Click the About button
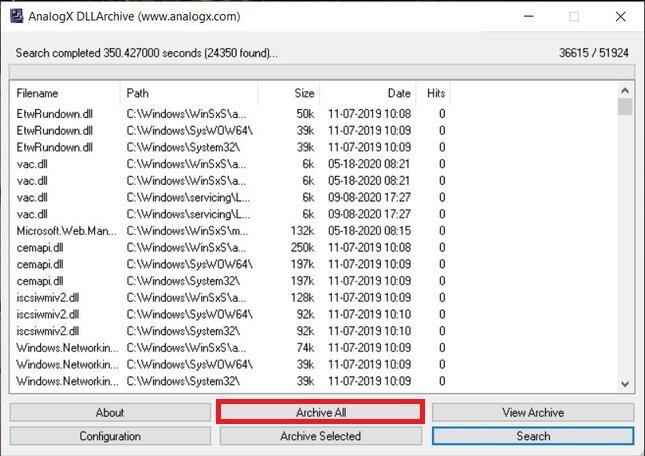 (110, 412)
